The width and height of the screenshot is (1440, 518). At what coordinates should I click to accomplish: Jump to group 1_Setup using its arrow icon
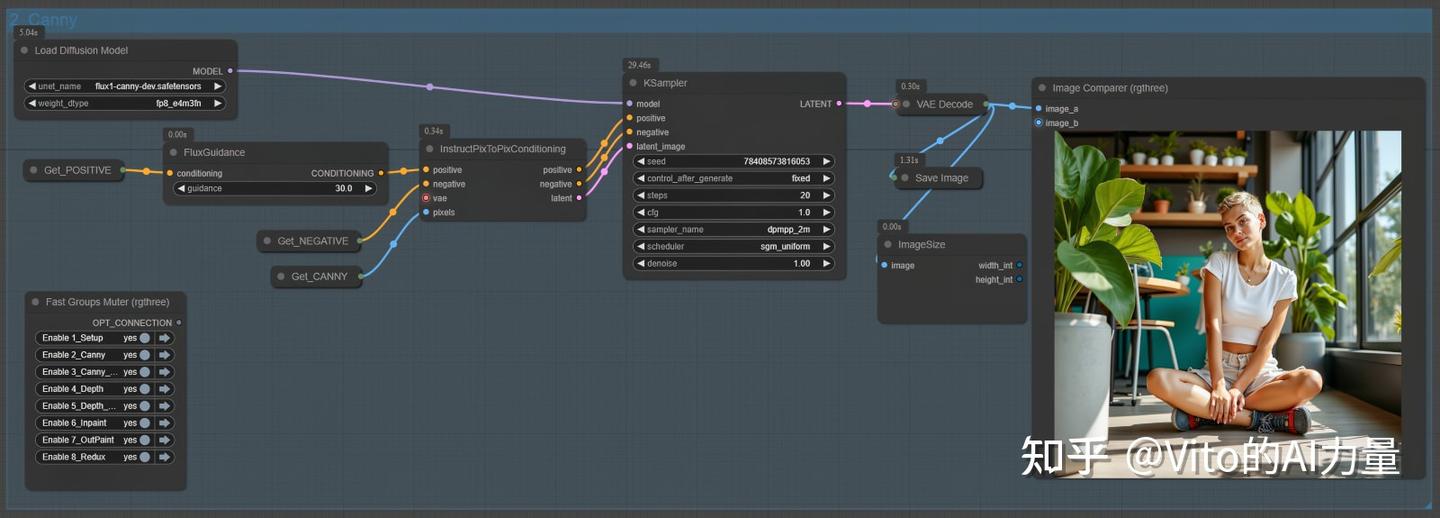[165, 338]
